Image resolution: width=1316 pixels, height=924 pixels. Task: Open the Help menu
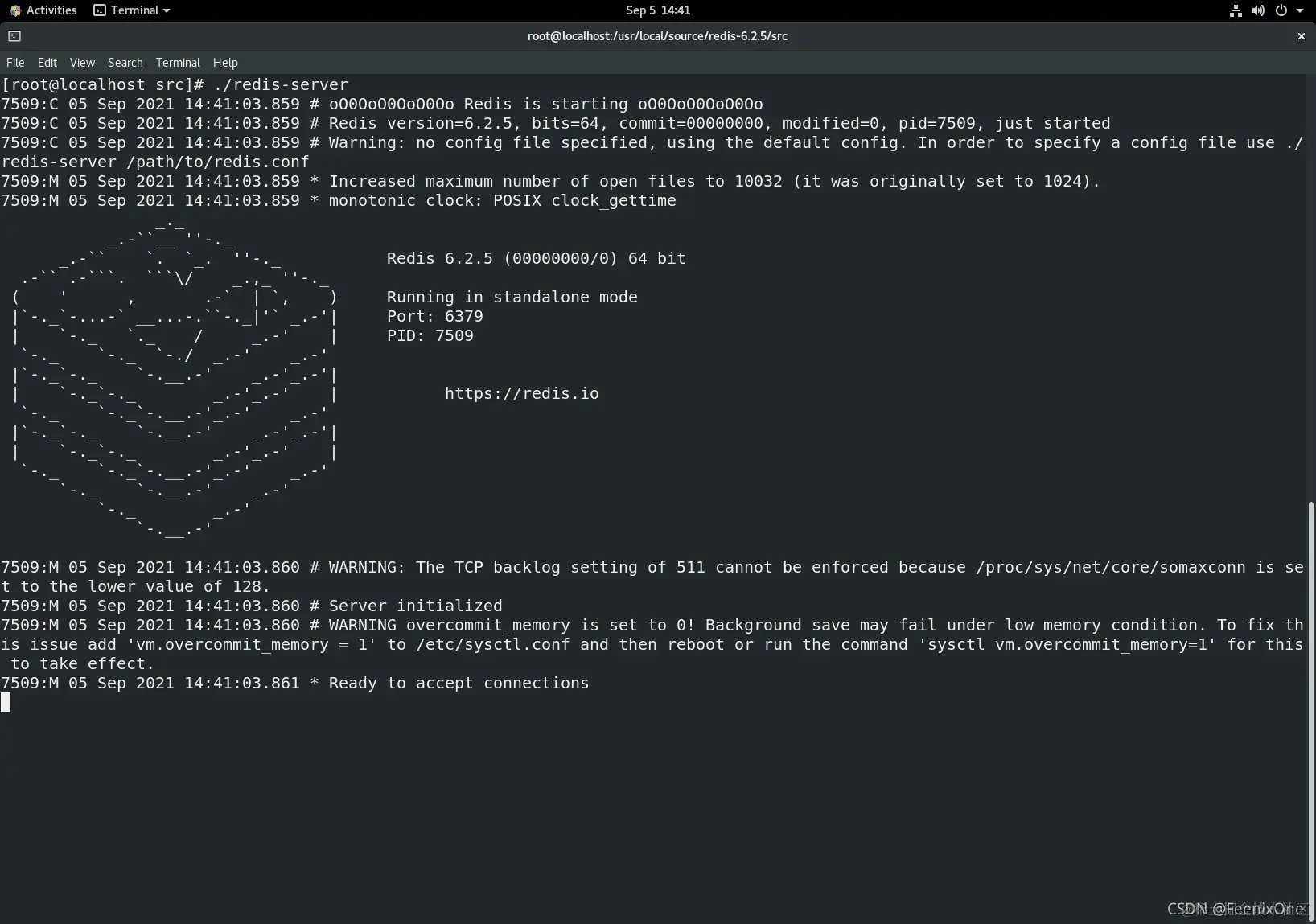point(225,63)
